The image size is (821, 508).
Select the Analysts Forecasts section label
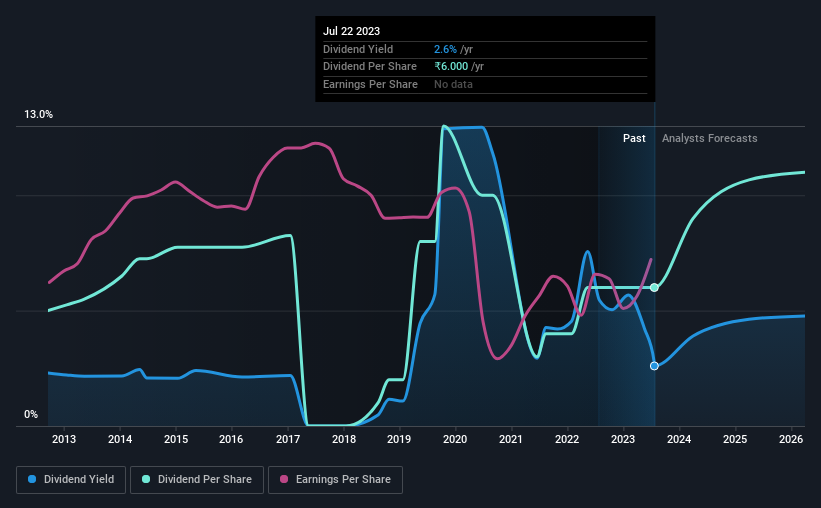pyautogui.click(x=709, y=138)
